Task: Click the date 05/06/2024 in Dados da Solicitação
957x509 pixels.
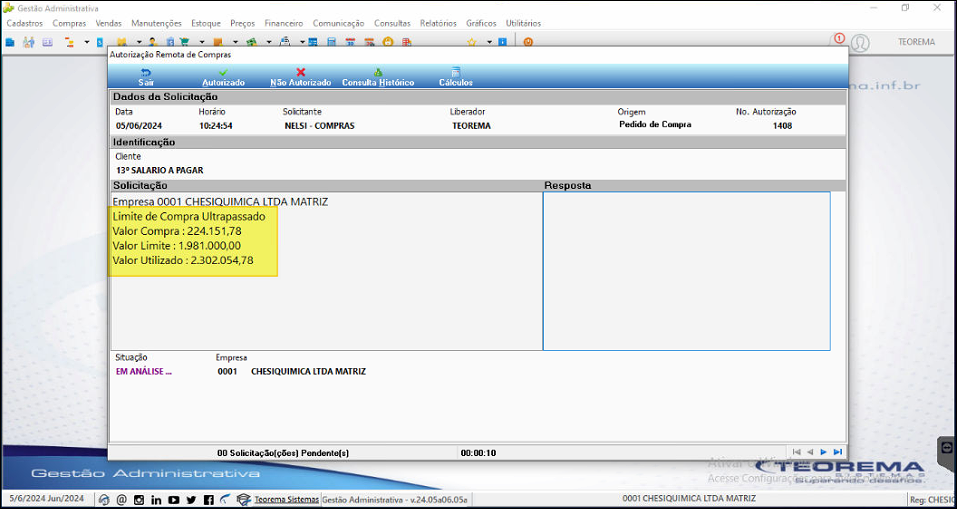Action: (137, 126)
